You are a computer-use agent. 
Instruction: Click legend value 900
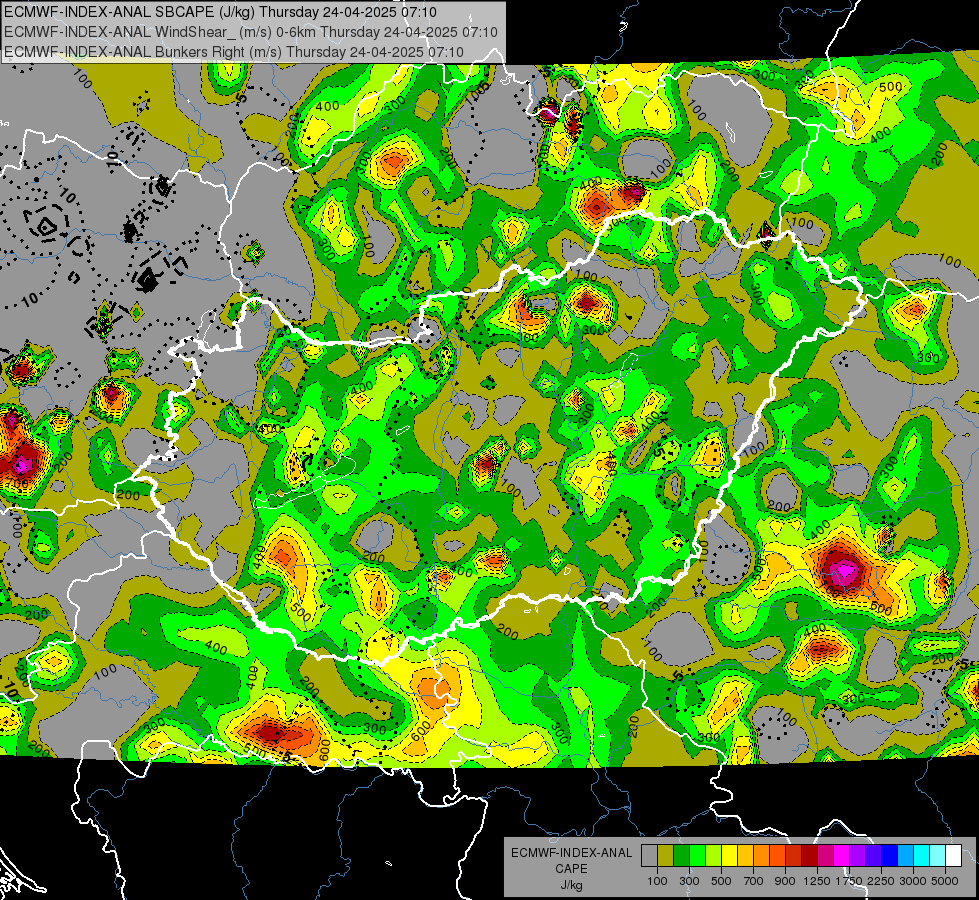[785, 881]
